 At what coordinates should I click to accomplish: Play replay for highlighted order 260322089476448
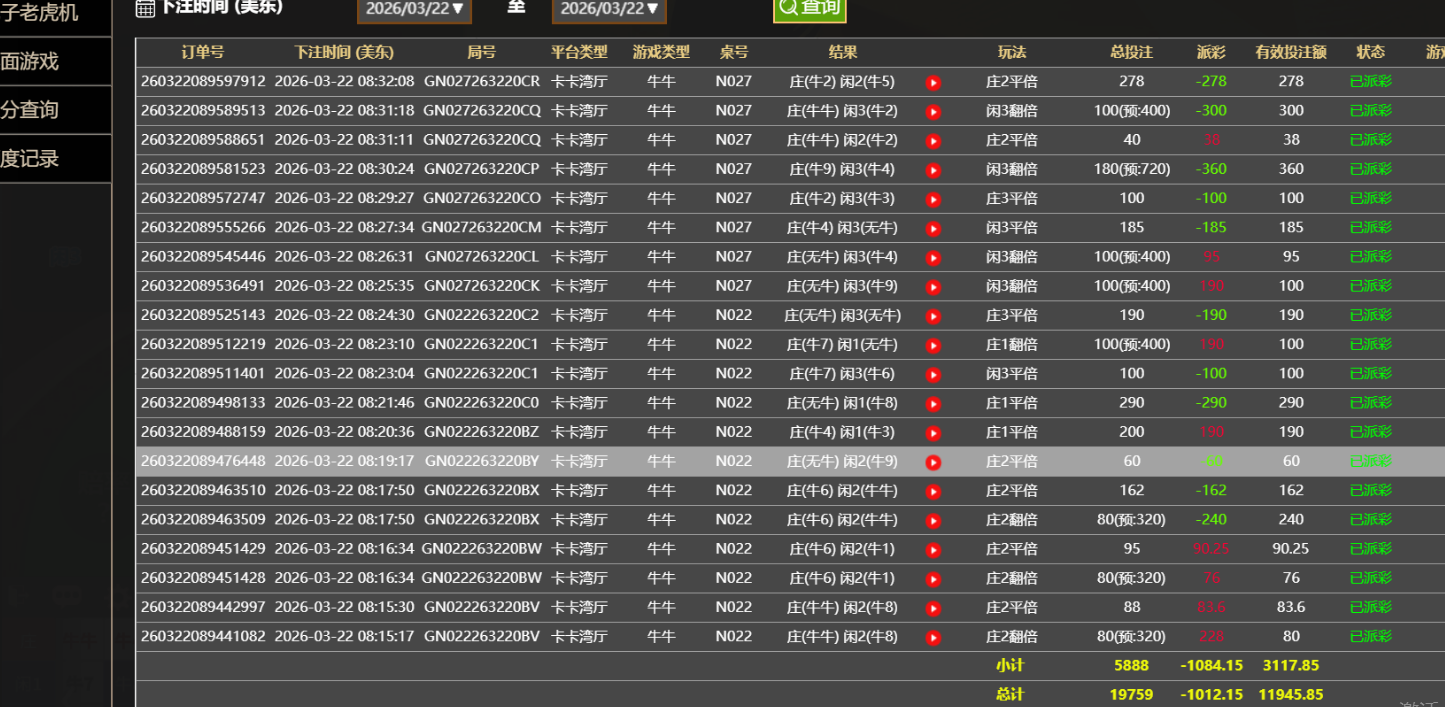[x=933, y=463]
